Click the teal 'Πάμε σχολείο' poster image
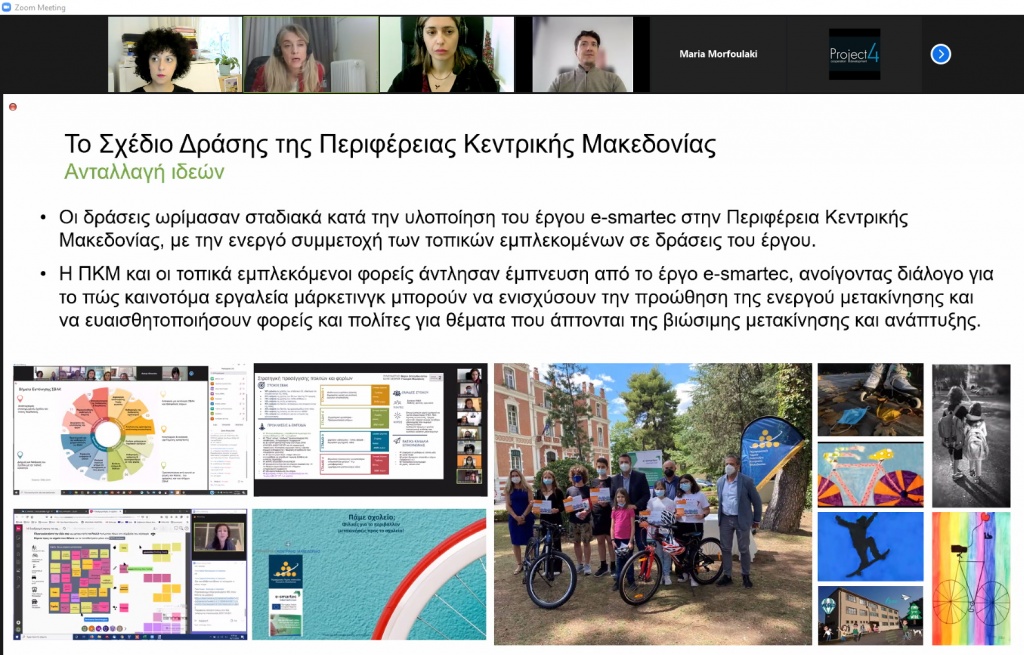 pos(370,574)
